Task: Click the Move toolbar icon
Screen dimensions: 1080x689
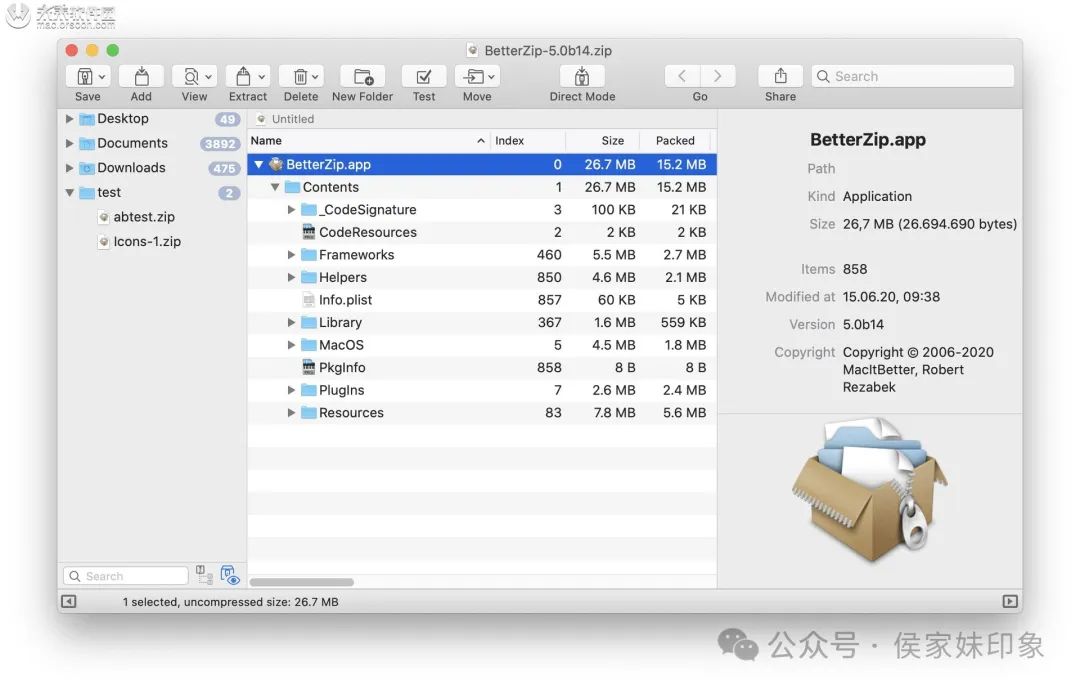Action: [477, 76]
